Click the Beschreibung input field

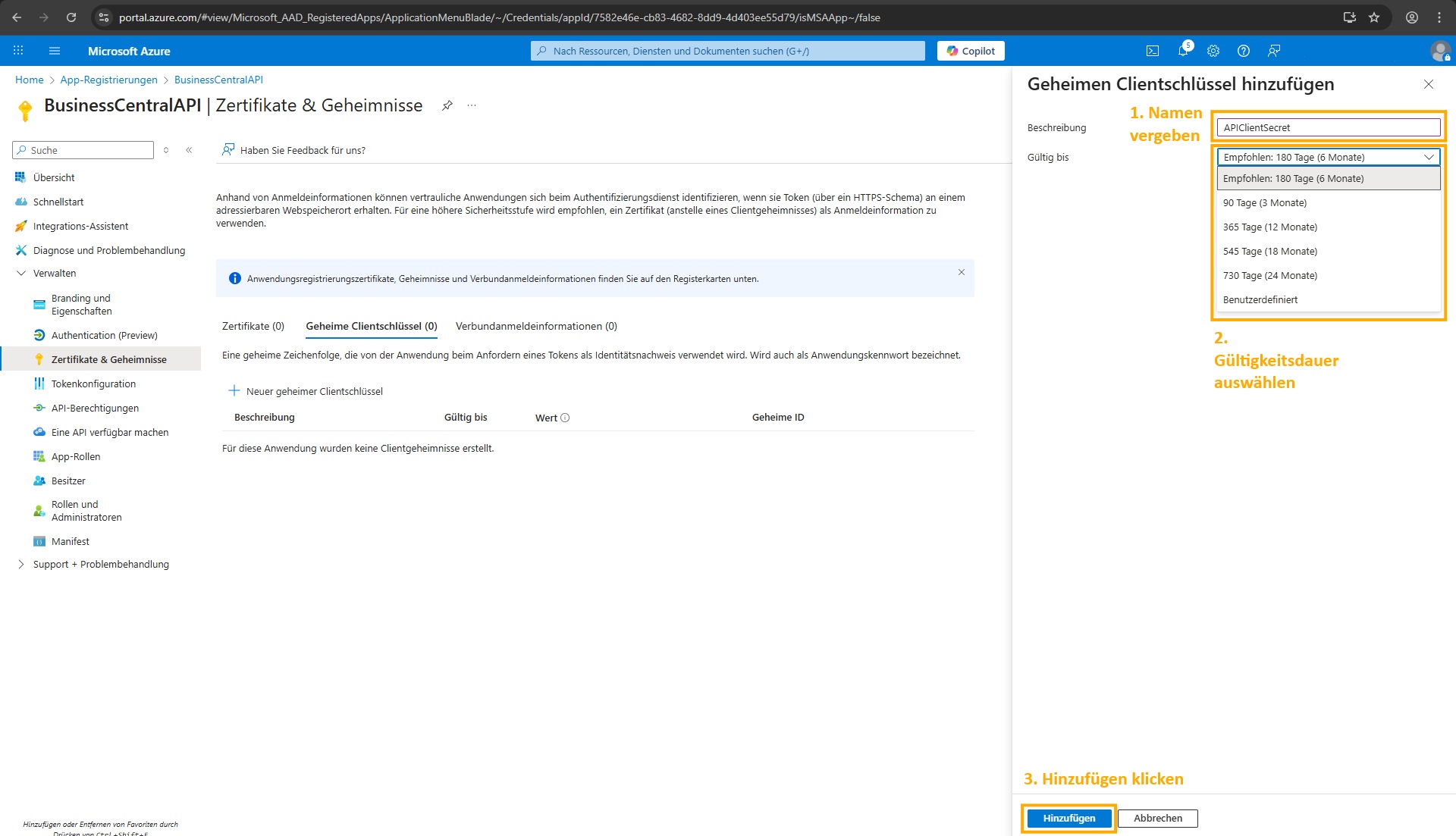(1329, 127)
